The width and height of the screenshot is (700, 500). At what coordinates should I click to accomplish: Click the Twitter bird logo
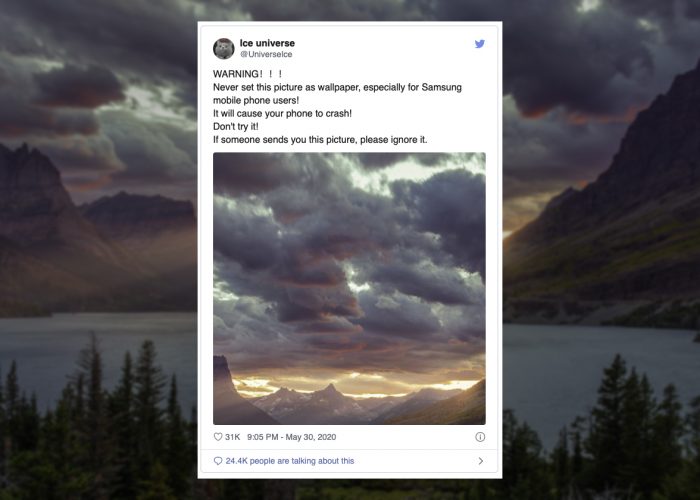[x=479, y=44]
